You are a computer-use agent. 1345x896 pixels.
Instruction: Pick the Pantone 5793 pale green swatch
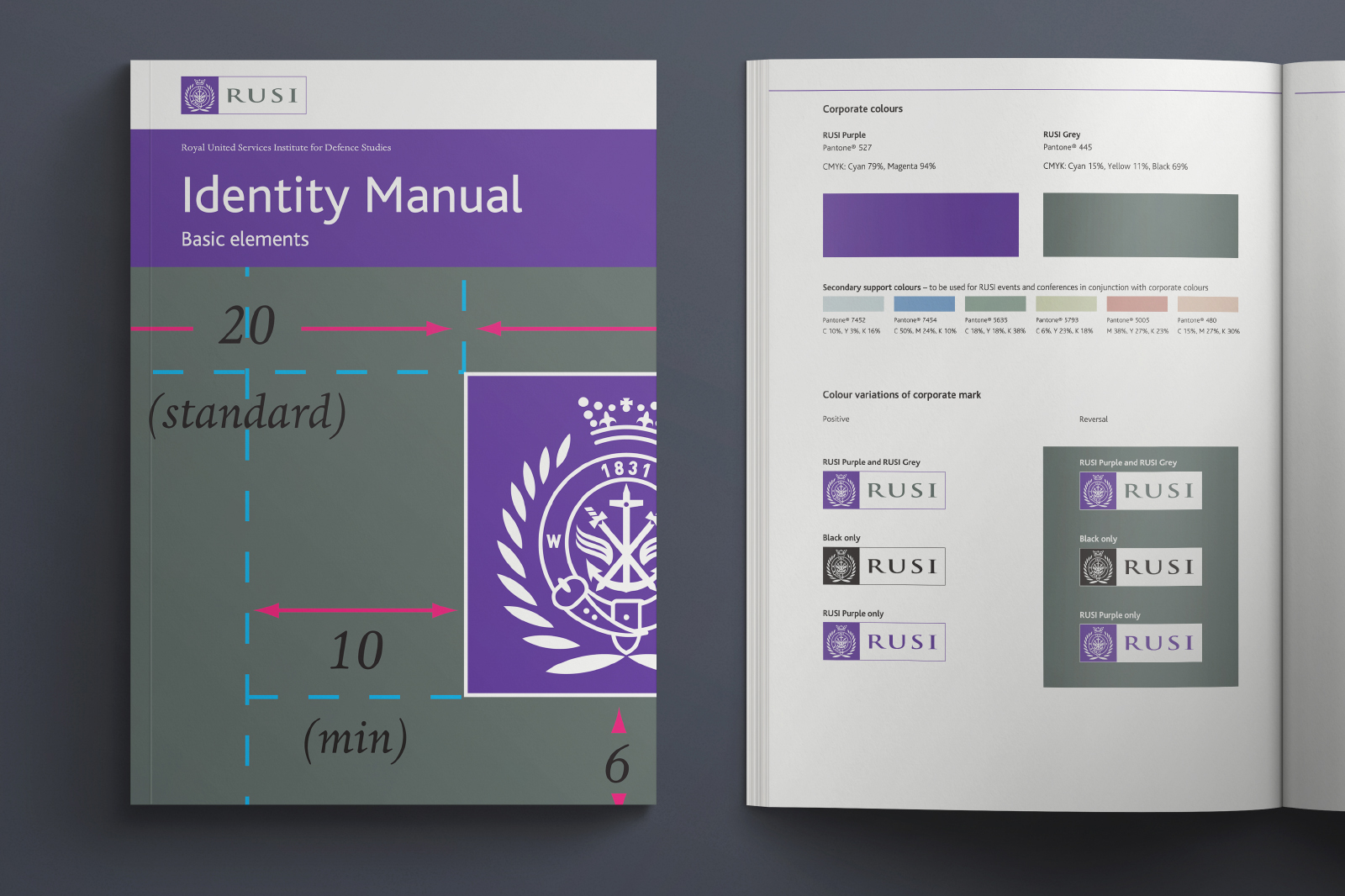[x=1066, y=303]
